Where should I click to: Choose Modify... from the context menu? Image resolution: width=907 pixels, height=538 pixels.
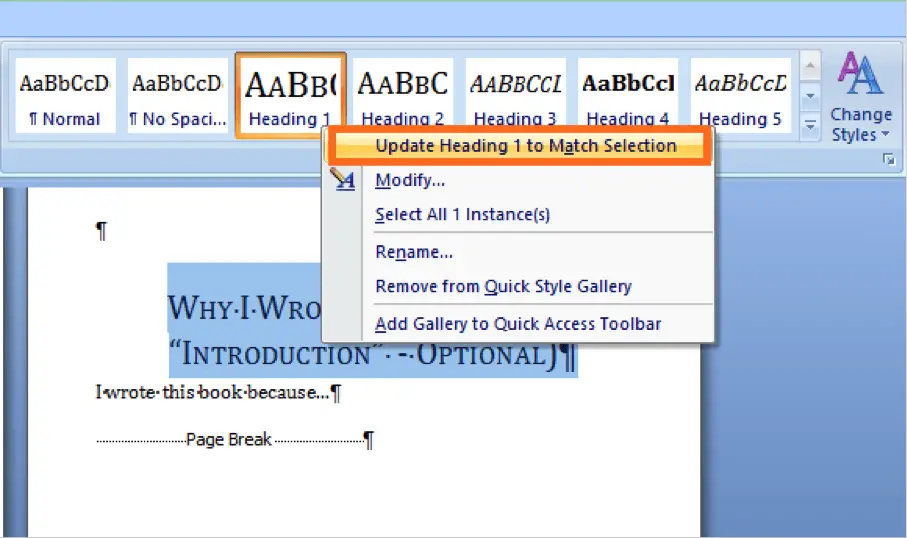point(410,180)
